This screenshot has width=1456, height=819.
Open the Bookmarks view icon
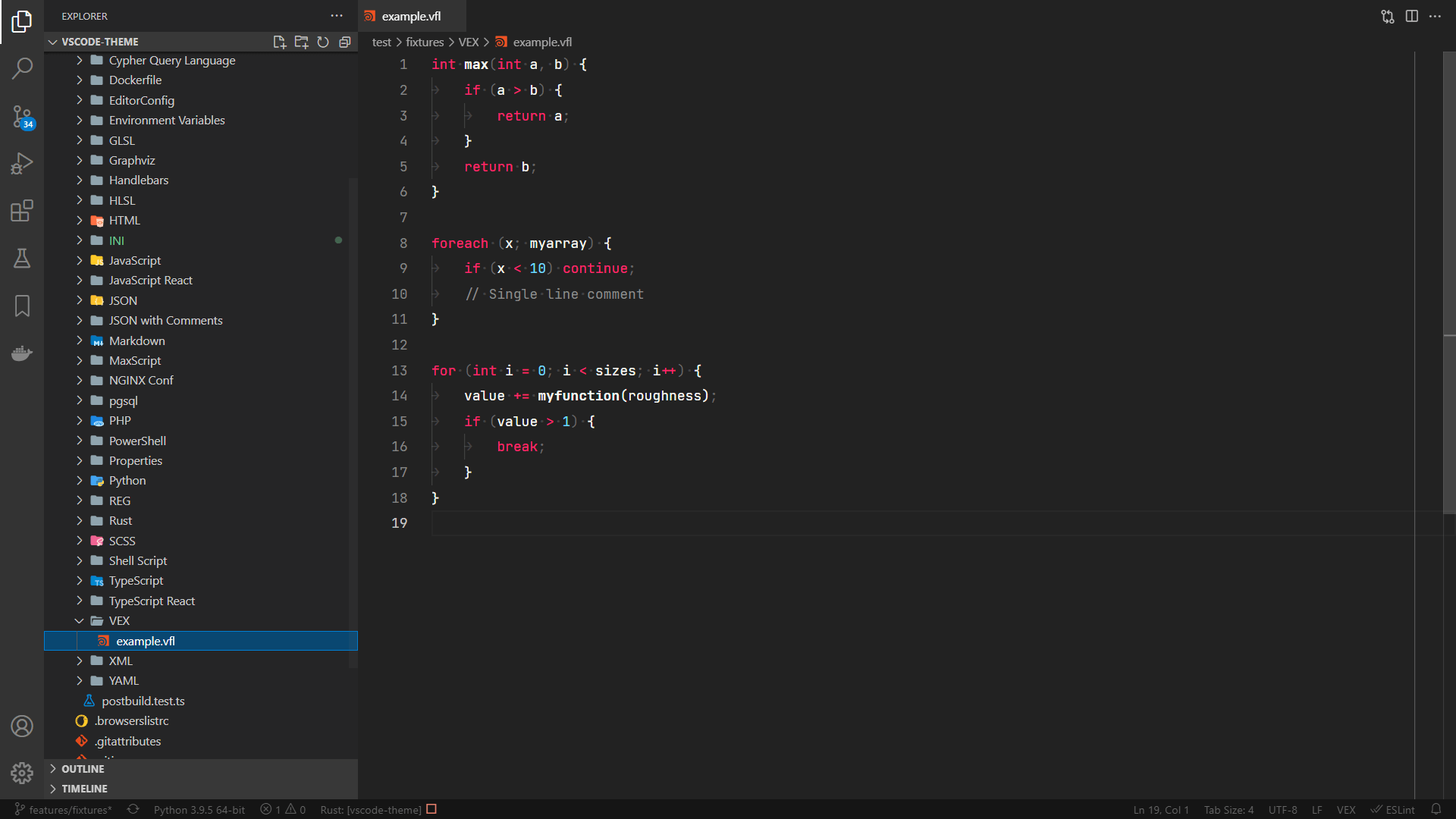[x=22, y=306]
